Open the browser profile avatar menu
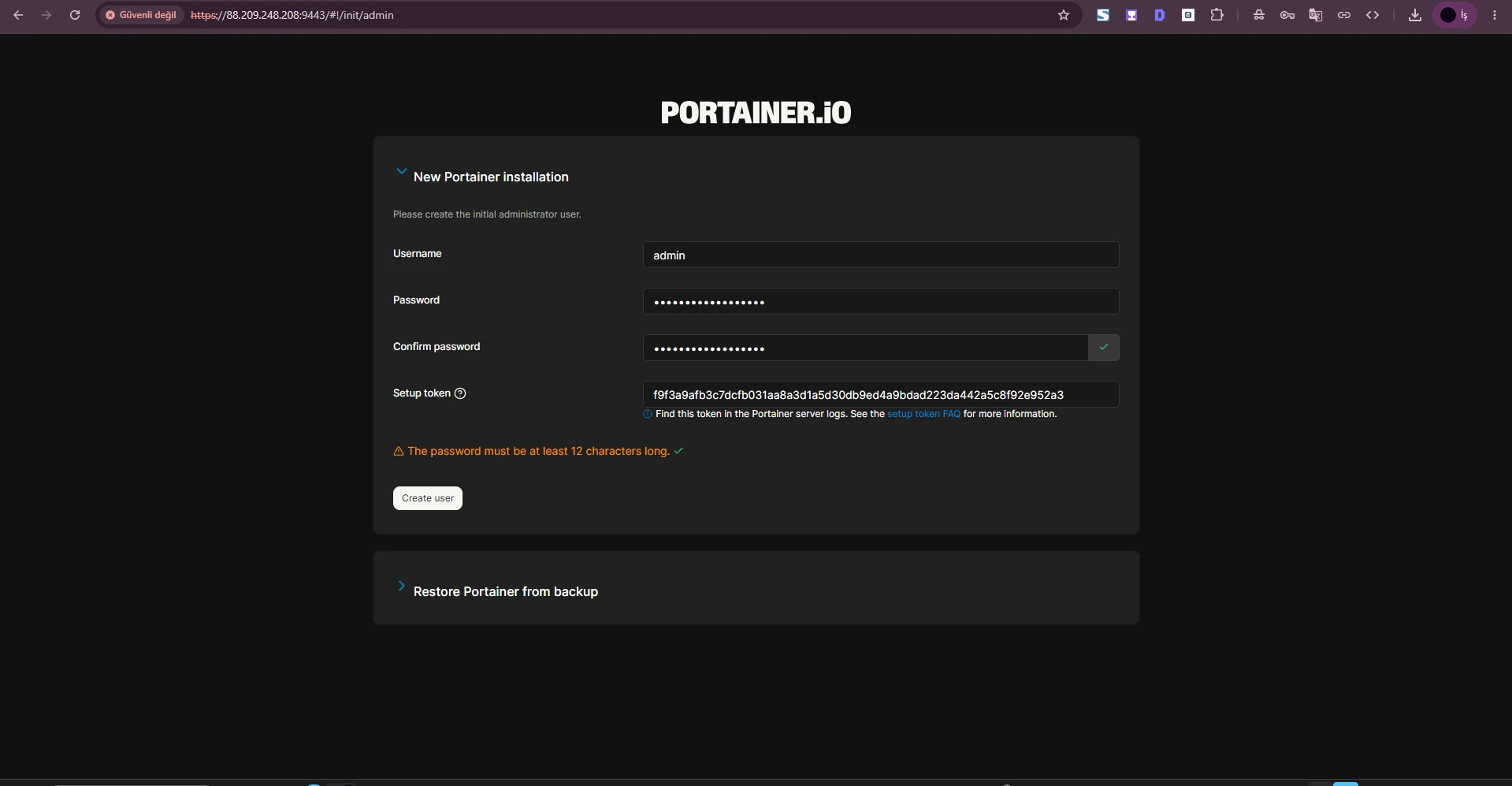The width and height of the screenshot is (1512, 786). click(1454, 15)
